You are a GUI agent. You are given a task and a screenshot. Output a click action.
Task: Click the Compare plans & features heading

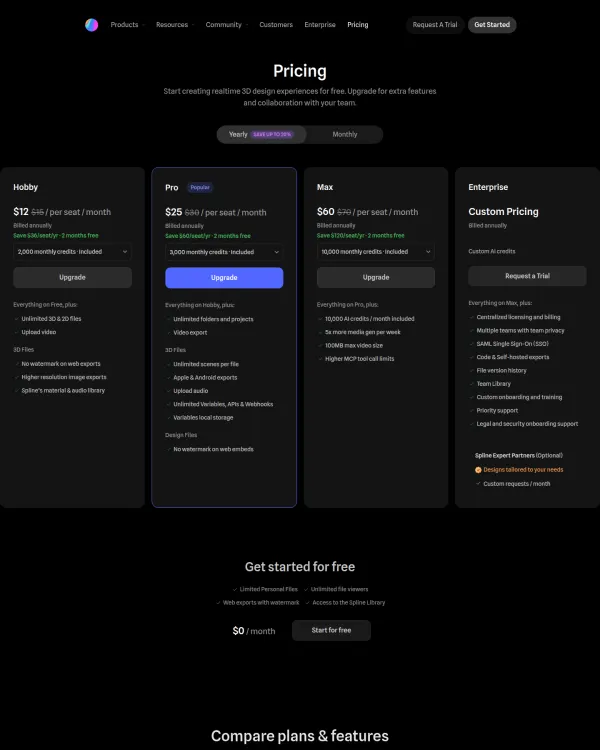(x=300, y=736)
